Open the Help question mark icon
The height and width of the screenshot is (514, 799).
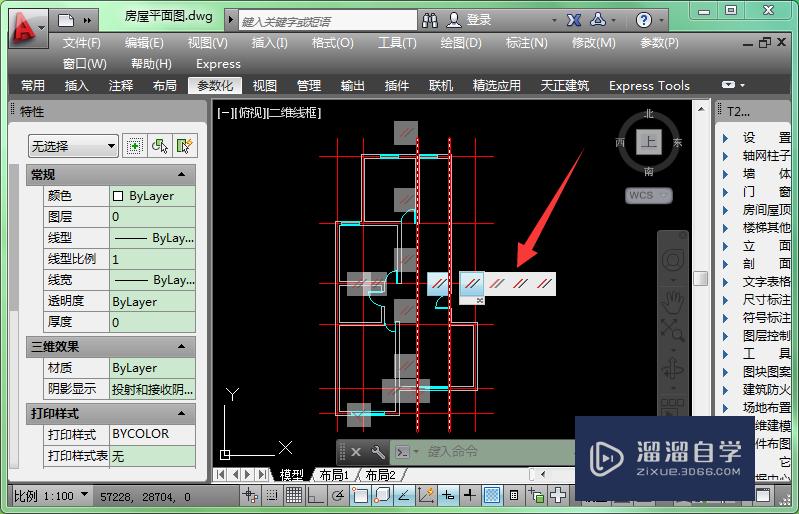pyautogui.click(x=644, y=20)
